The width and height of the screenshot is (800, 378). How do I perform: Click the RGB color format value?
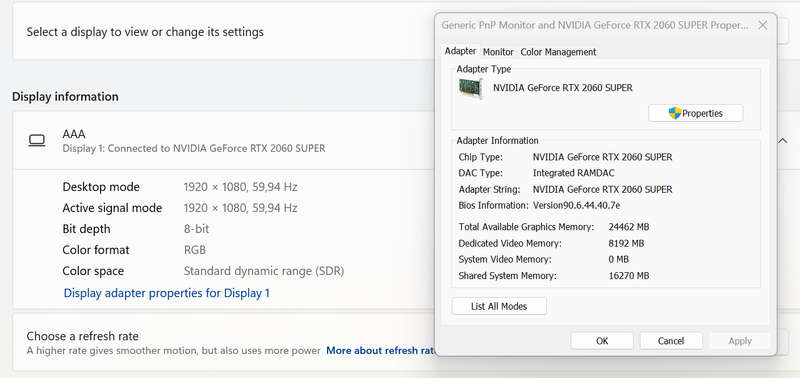coord(195,250)
